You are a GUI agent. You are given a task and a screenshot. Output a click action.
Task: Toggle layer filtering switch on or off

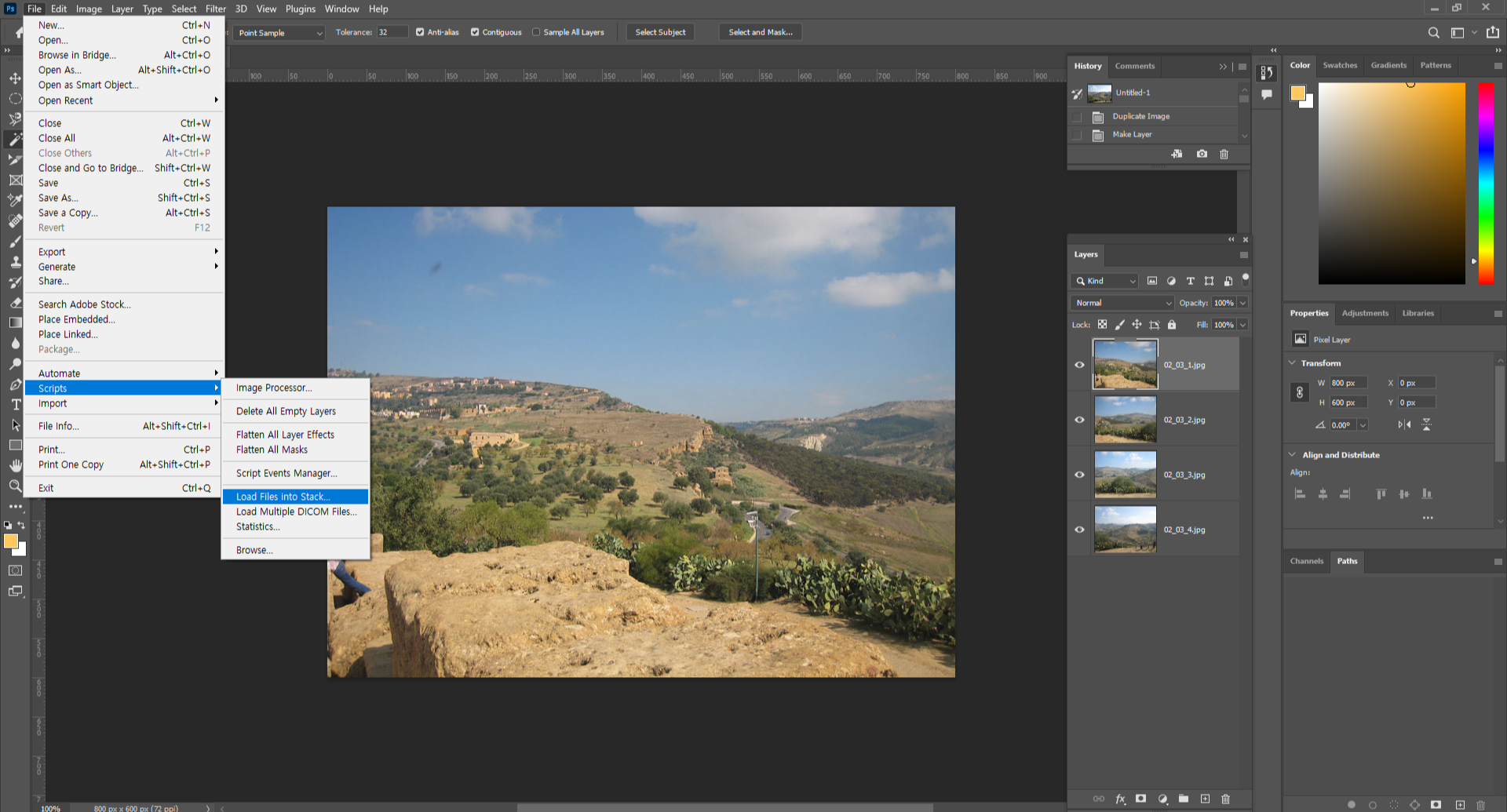pyautogui.click(x=1245, y=279)
